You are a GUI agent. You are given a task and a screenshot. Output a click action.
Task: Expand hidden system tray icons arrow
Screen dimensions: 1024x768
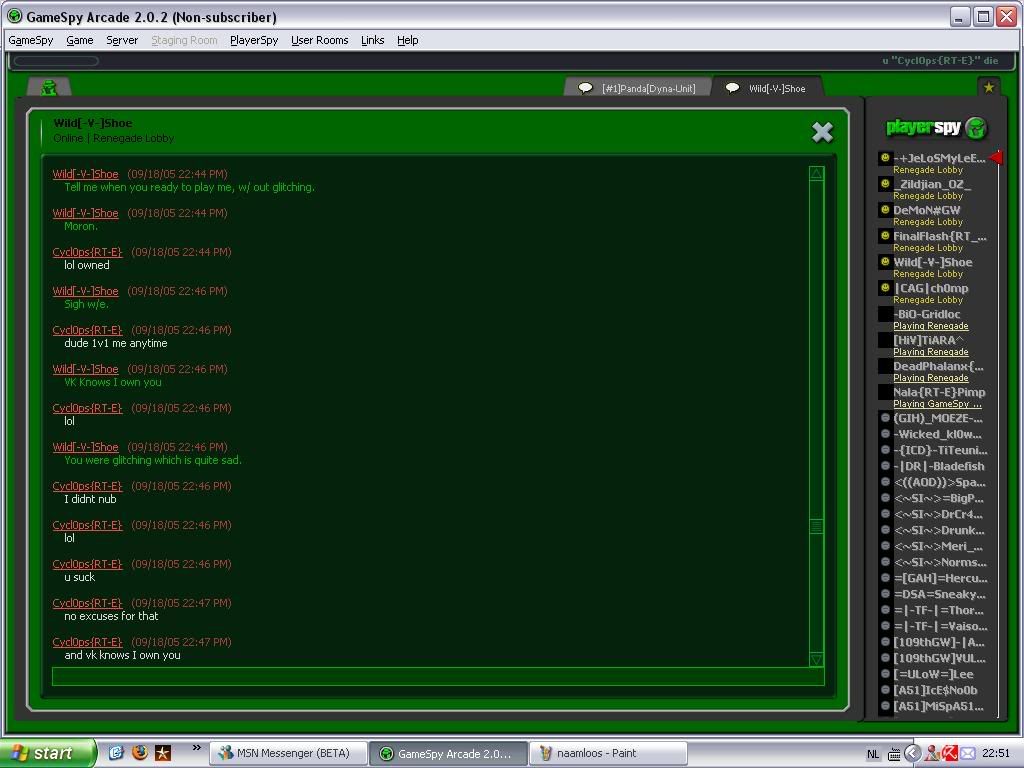coord(912,754)
